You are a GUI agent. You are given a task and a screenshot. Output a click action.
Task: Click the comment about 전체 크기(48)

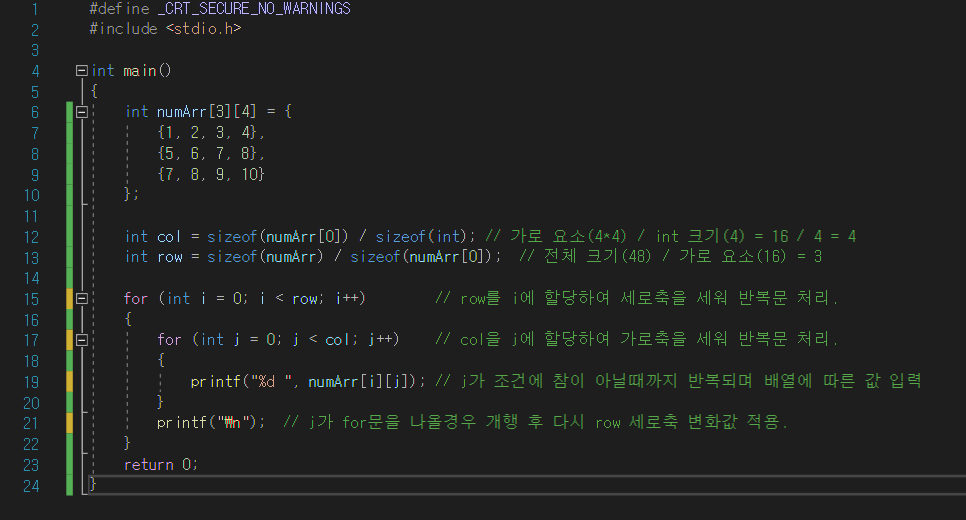click(670, 256)
